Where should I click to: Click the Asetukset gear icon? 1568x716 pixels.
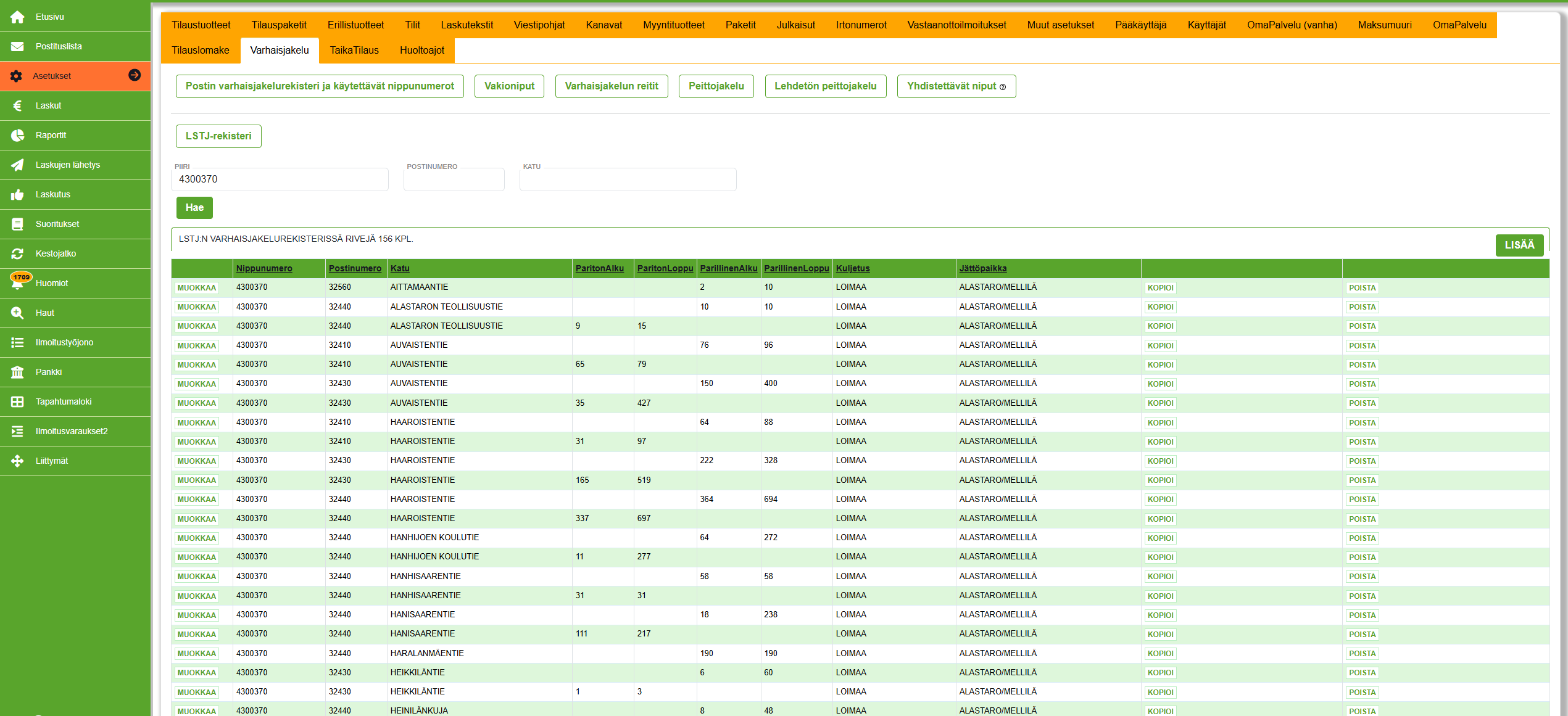(x=16, y=76)
